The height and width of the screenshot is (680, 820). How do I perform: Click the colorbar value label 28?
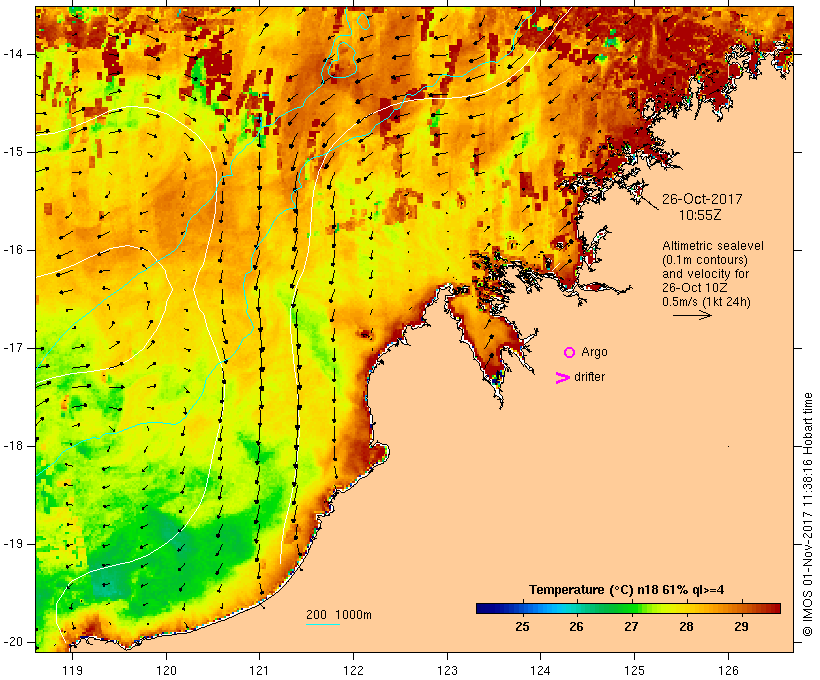tap(686, 627)
